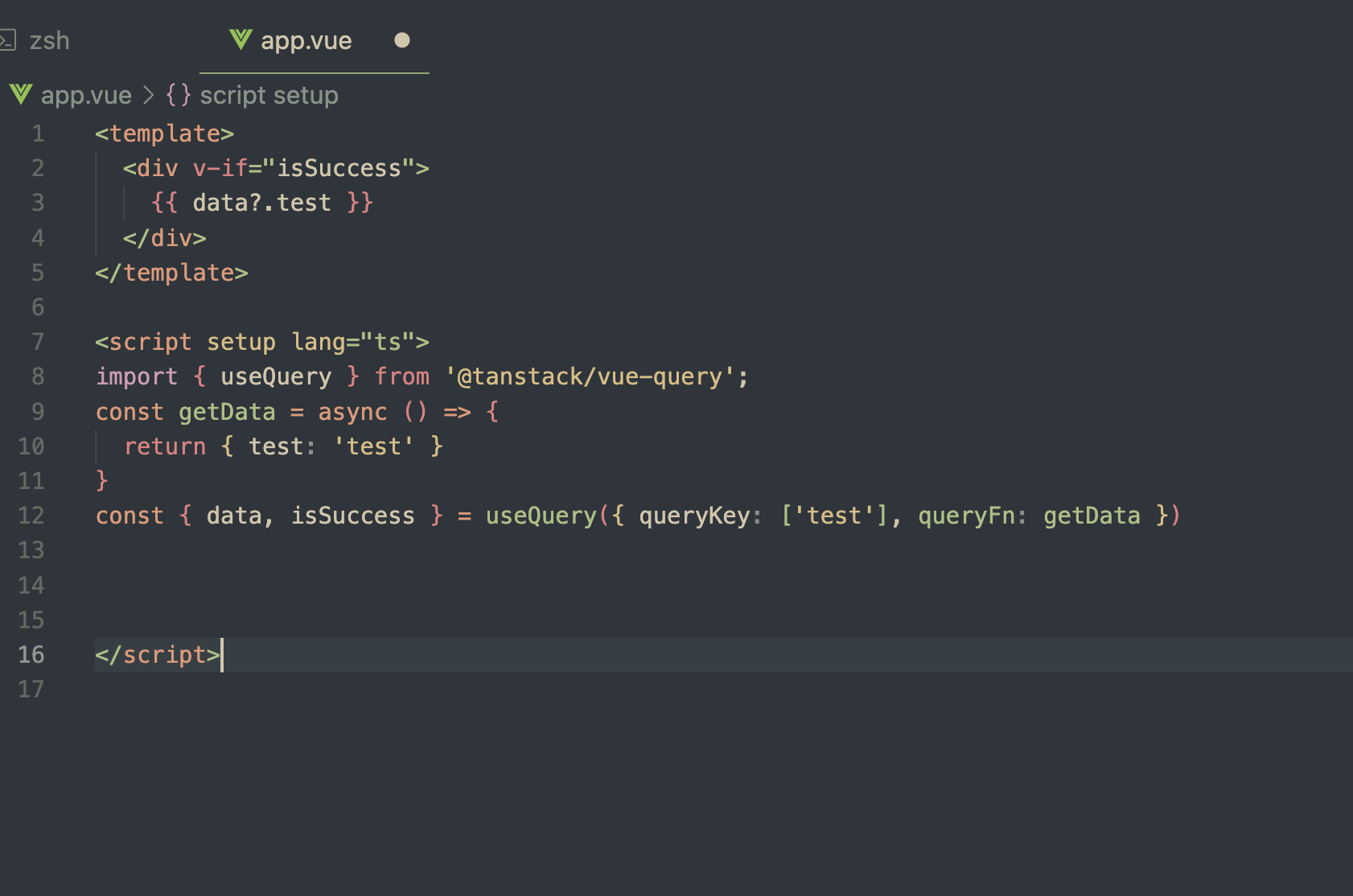Viewport: 1353px width, 896px height.
Task: Click the async keyword on line 9
Action: point(352,412)
